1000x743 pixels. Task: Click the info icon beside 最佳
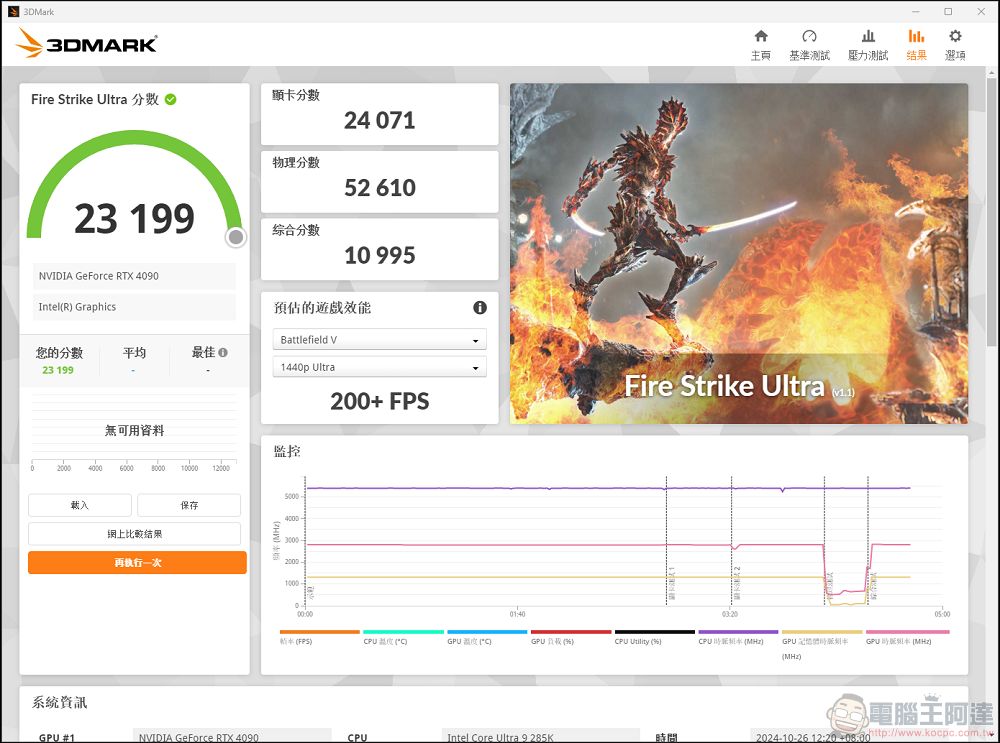[x=223, y=352]
